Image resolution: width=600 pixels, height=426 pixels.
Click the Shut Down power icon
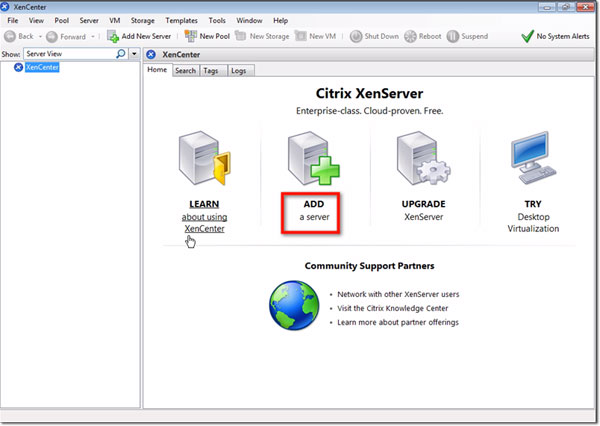[x=356, y=36]
